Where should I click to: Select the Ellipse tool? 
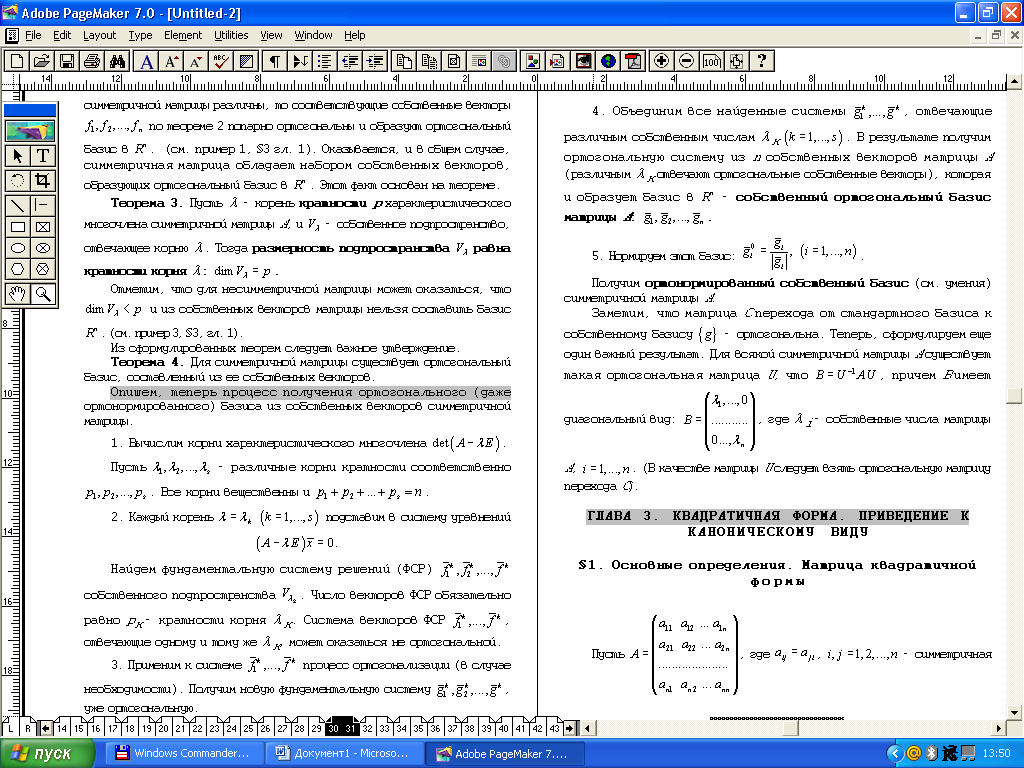[x=18, y=248]
